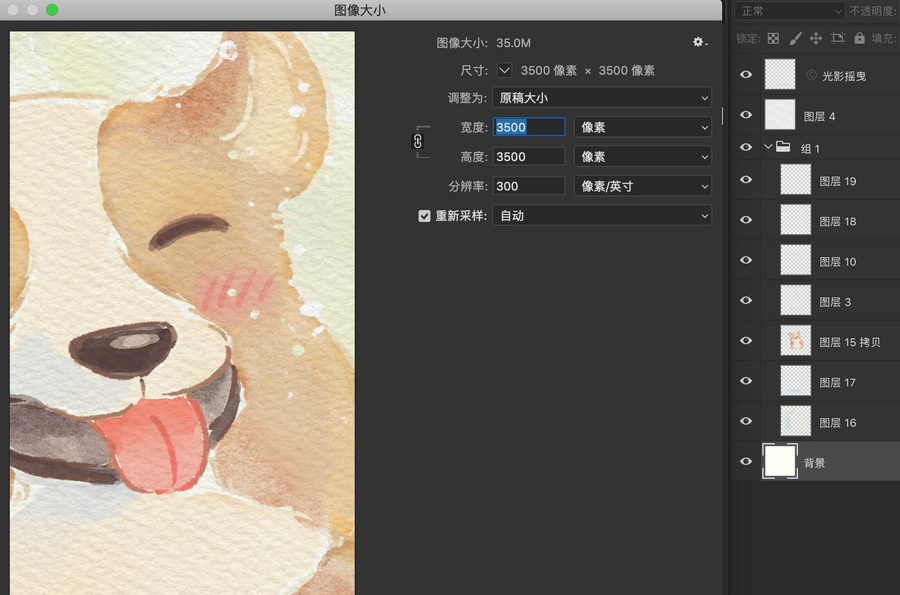900x595 pixels.
Task: Click the 图层 19 layer name
Action: click(837, 181)
